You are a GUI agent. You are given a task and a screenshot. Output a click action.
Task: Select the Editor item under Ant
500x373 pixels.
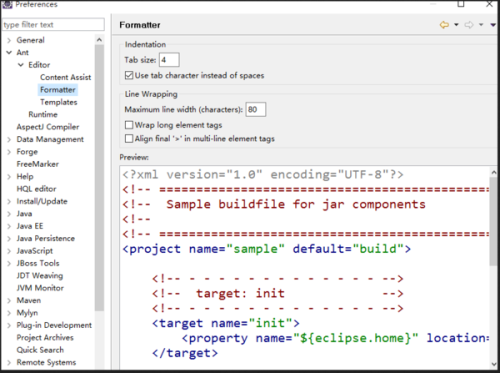pyautogui.click(x=39, y=65)
